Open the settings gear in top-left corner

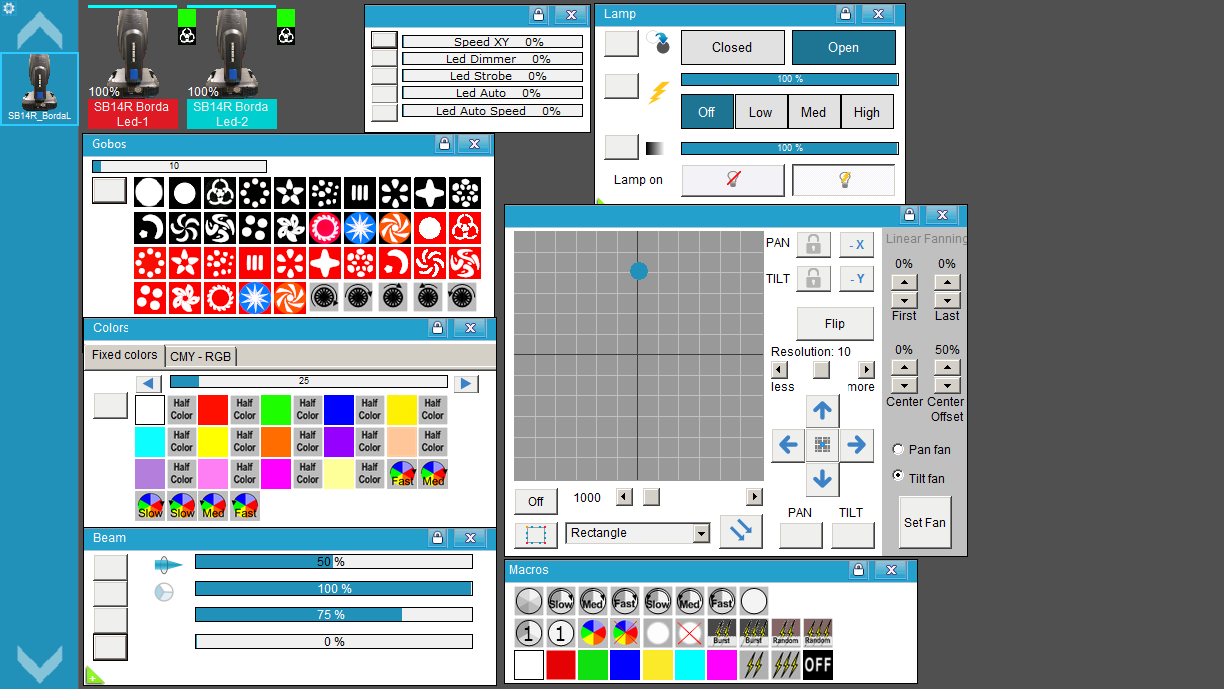coord(9,9)
